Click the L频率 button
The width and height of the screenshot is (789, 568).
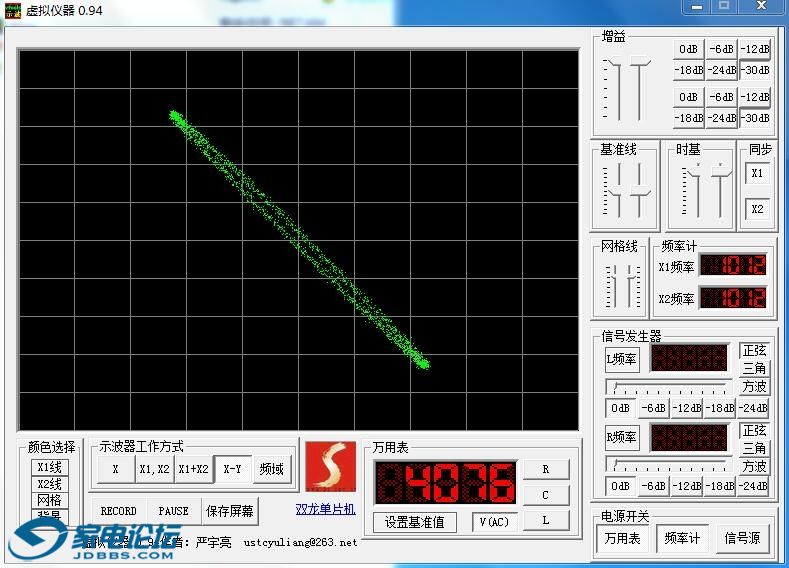[x=622, y=359]
